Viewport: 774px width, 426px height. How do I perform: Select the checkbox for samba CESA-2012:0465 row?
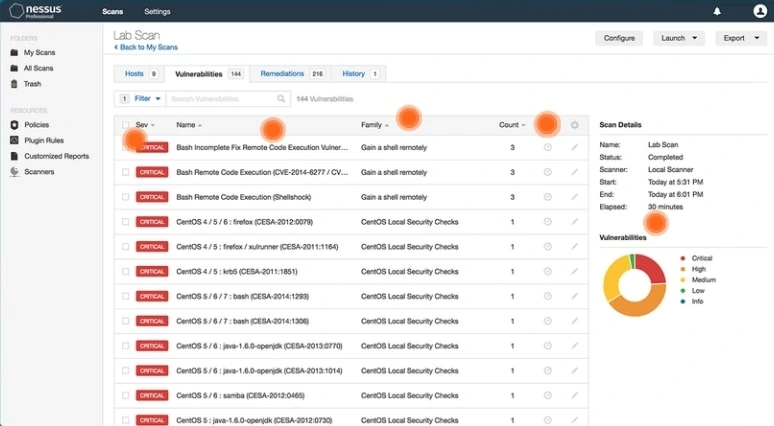[x=125, y=396]
